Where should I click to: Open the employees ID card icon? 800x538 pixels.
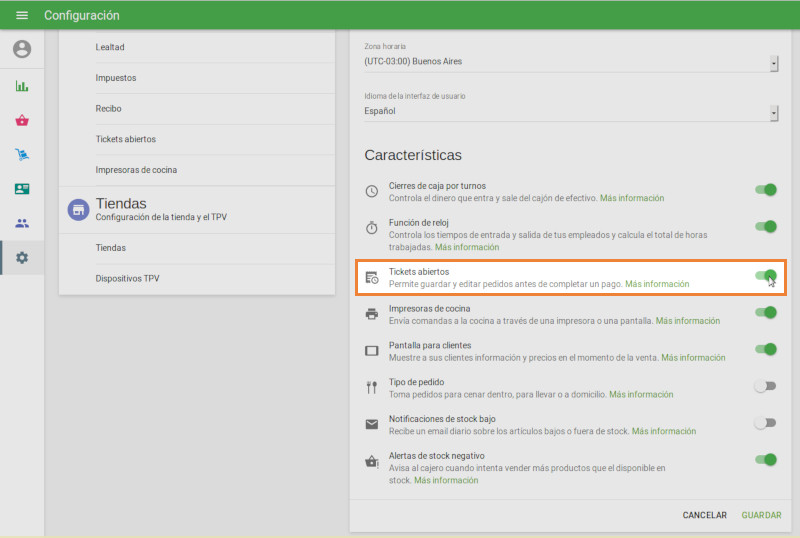pyautogui.click(x=22, y=188)
